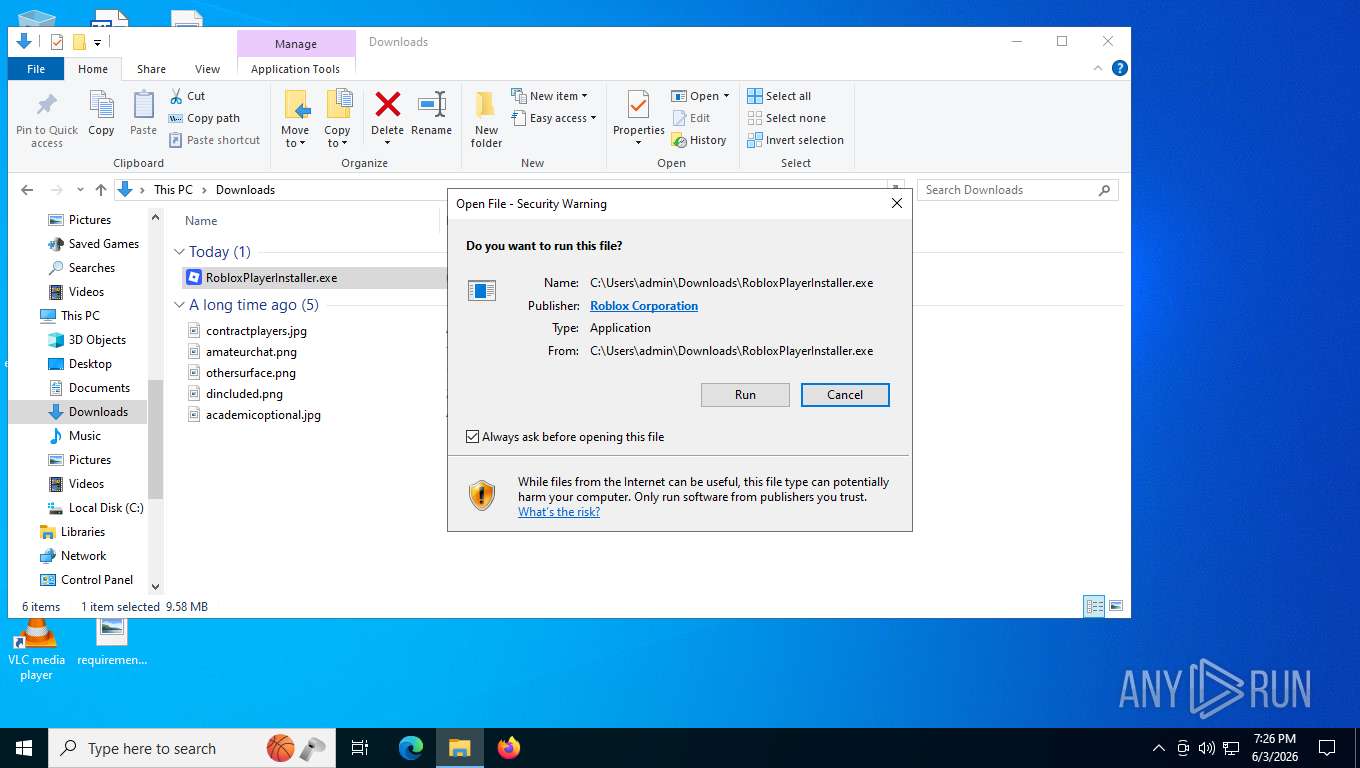
Task: Switch to details view layout icon
Action: pos(1095,606)
